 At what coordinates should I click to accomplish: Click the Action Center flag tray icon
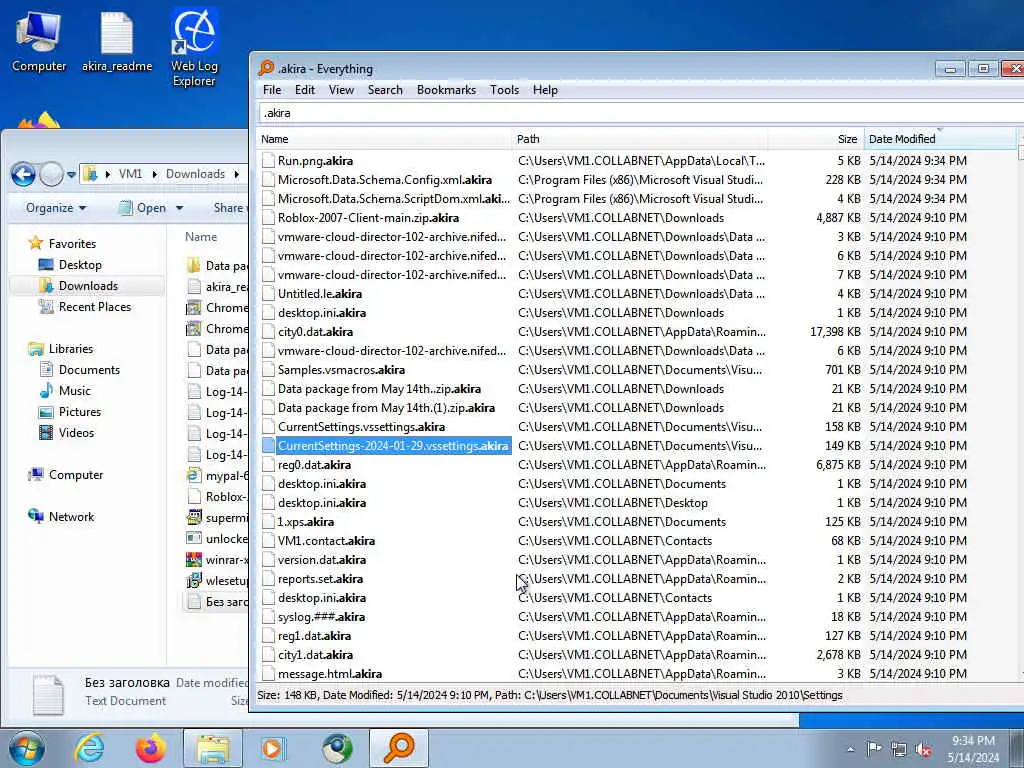[x=874, y=749]
